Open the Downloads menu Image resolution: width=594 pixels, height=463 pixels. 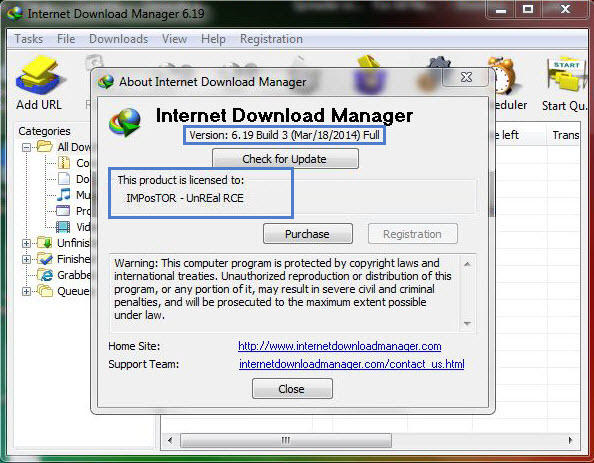tap(118, 39)
